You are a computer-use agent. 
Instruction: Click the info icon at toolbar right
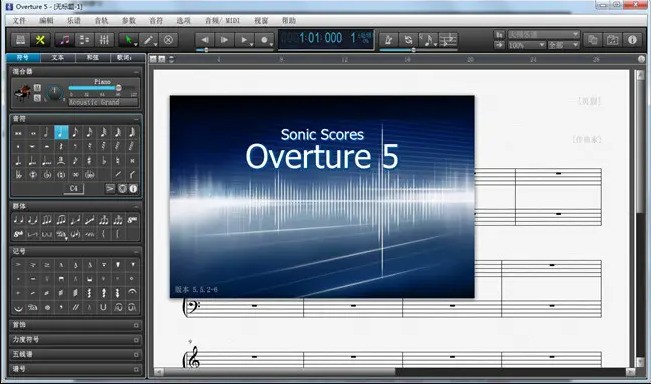632,40
